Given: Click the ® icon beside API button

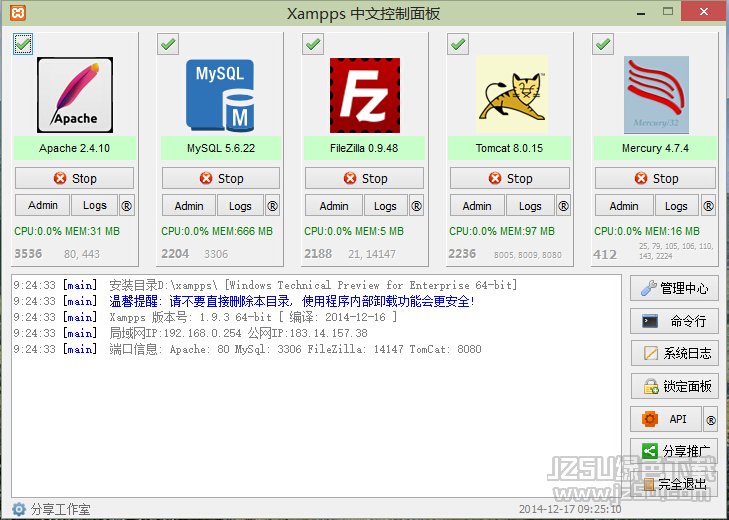Looking at the screenshot, I should coord(710,420).
